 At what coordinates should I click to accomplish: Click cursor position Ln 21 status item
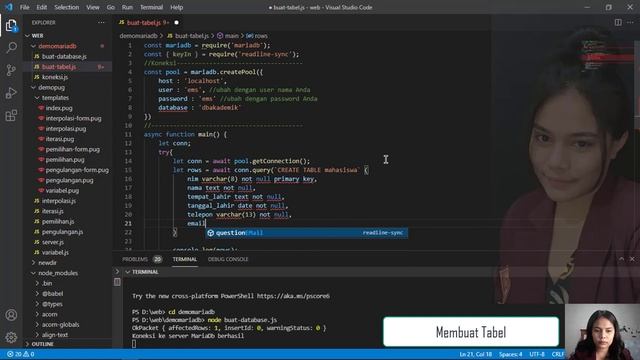pos(476,354)
